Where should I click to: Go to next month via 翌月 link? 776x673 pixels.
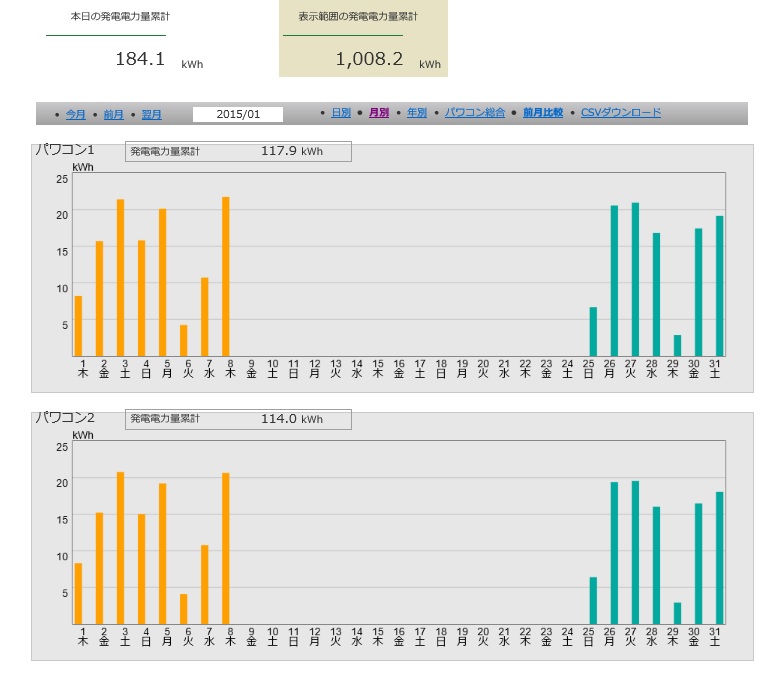(151, 114)
